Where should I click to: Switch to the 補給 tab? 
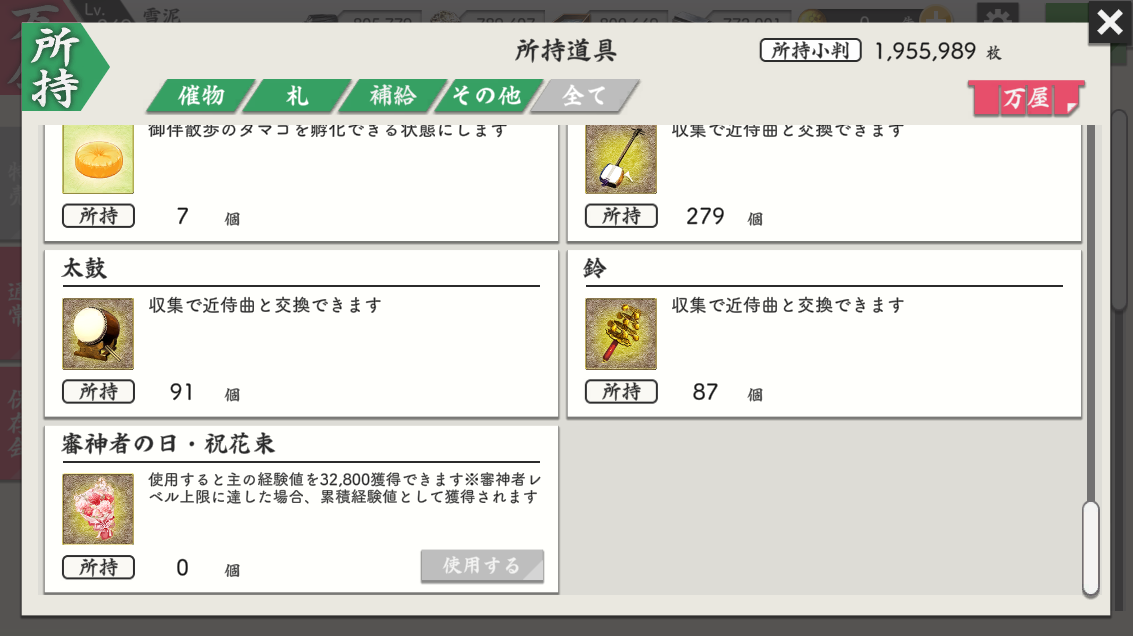click(392, 95)
